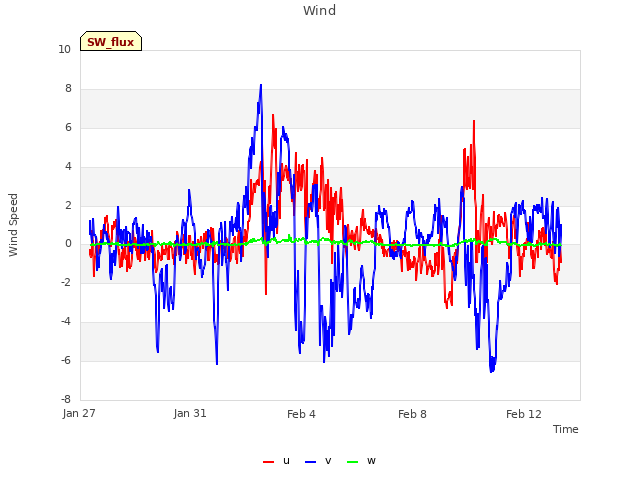Click the Jan 27 x-axis label
Image resolution: width=640 pixels, height=480 pixels.
79,413
